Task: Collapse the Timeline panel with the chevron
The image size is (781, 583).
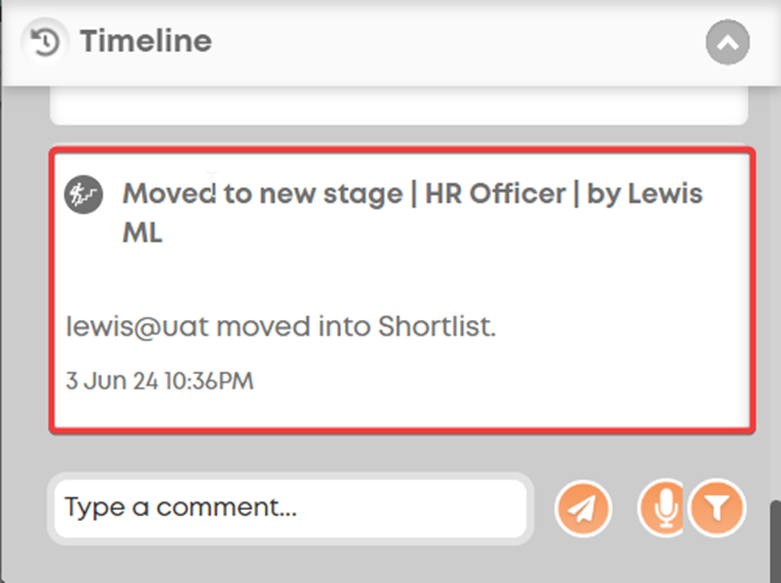Action: [728, 42]
